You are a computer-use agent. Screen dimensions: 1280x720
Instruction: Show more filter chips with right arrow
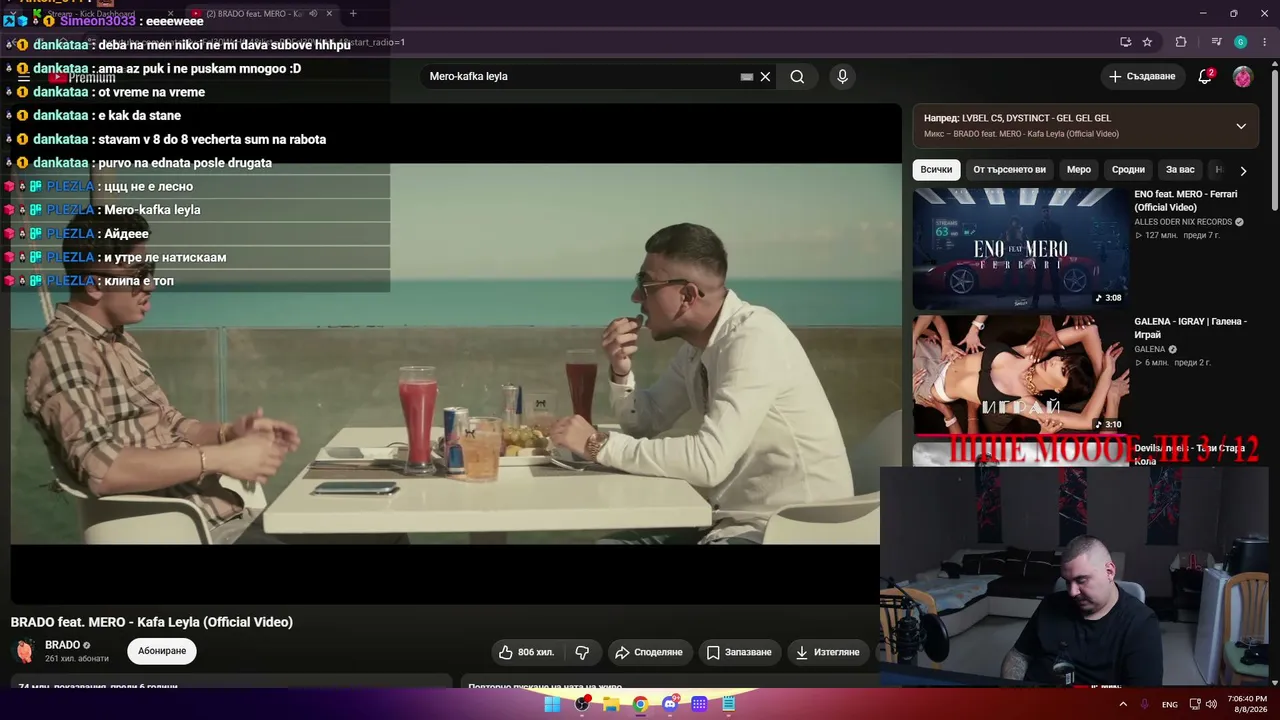tap(1243, 171)
